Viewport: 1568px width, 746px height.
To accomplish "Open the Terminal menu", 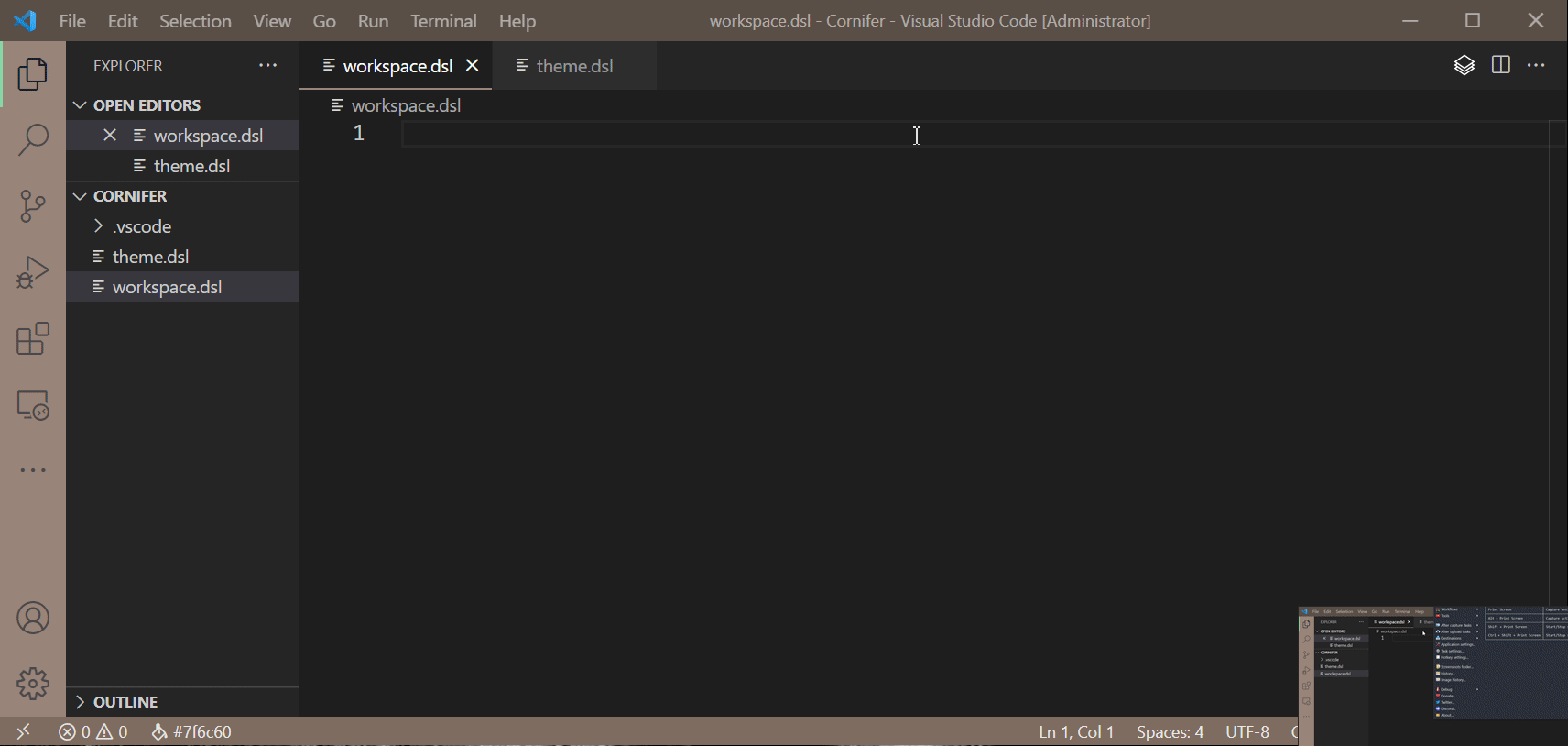I will pos(443,21).
